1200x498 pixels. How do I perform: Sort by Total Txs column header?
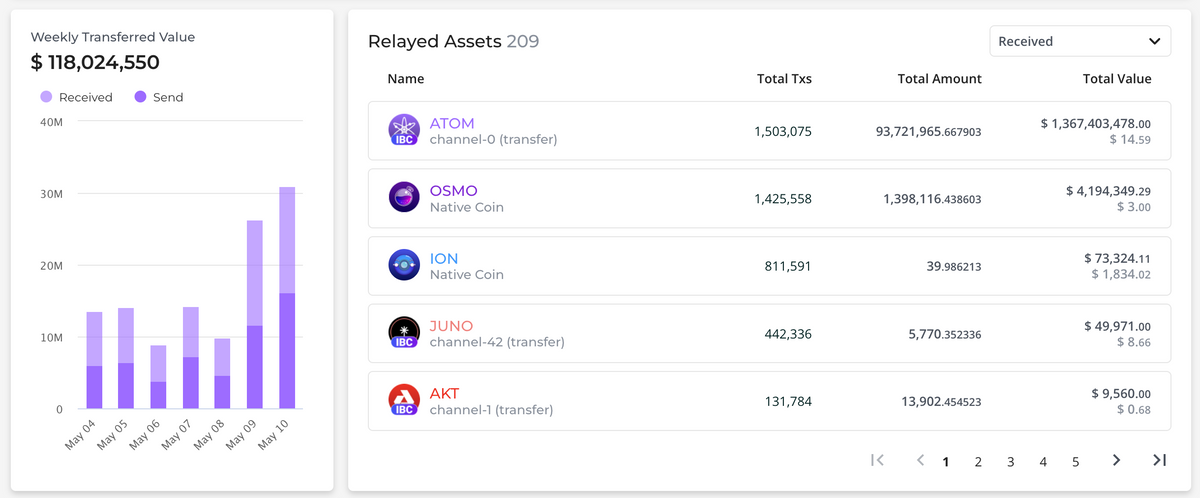coord(784,78)
